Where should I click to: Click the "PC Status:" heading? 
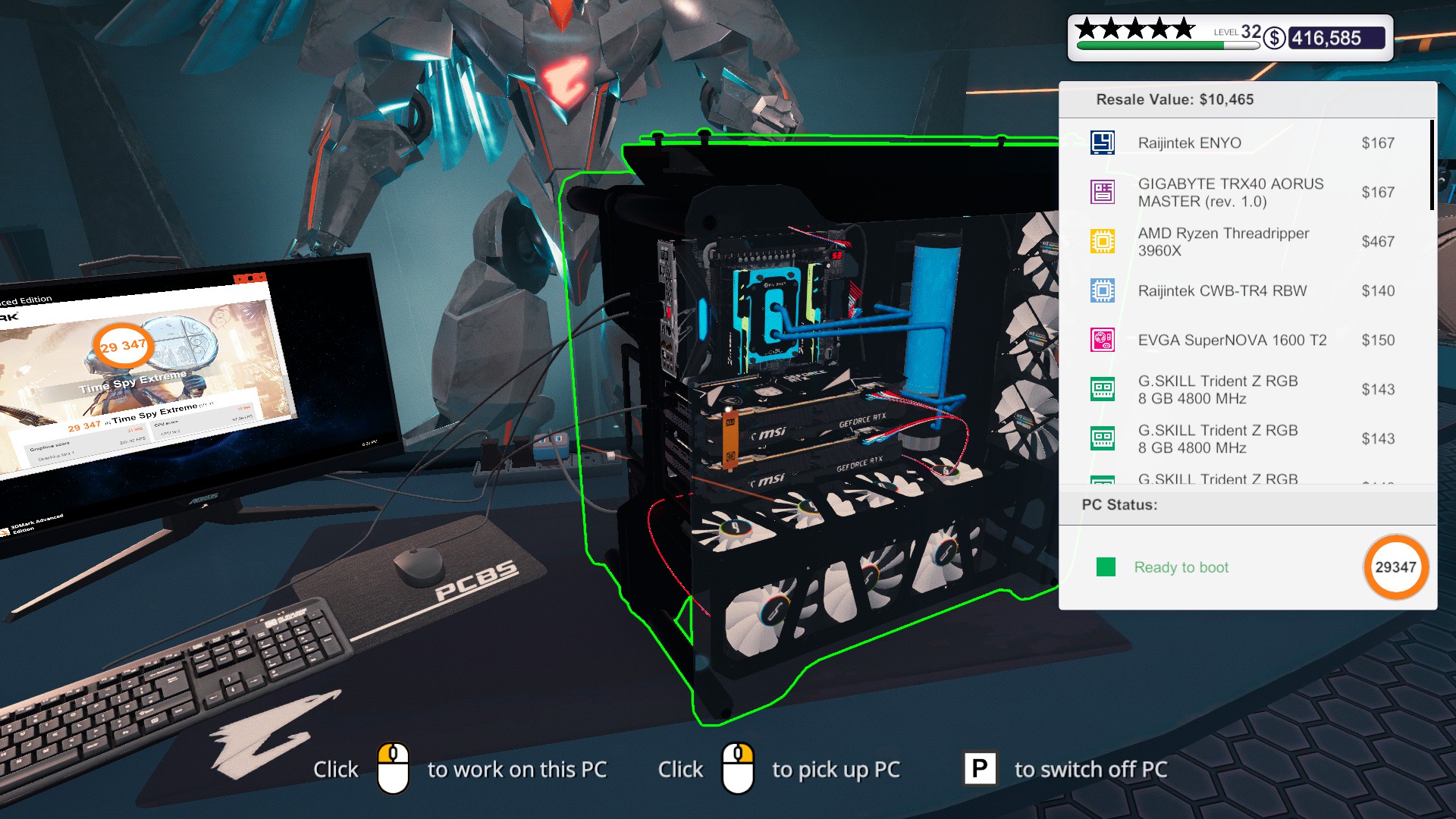[x=1119, y=505]
